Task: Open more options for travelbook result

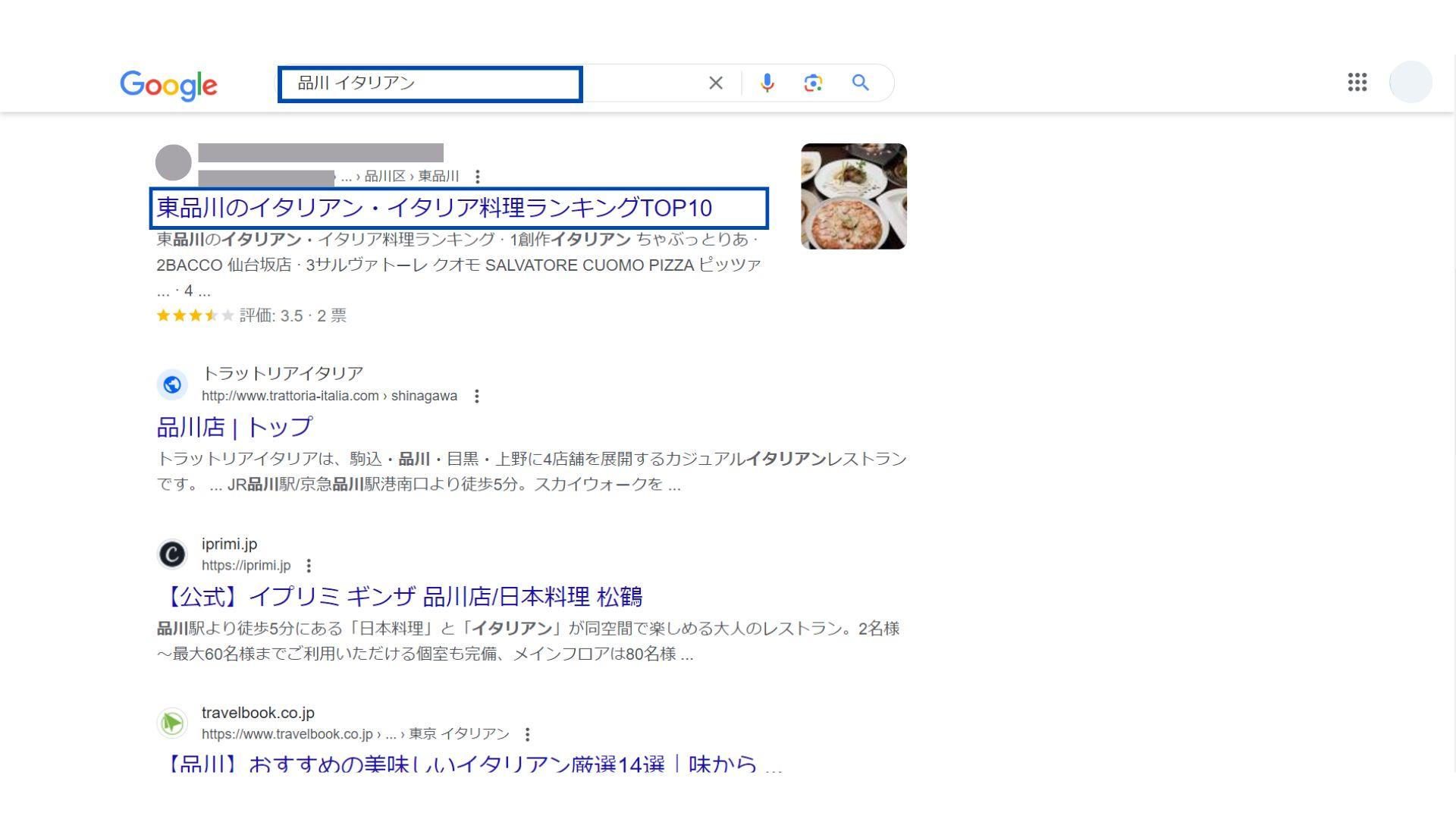Action: click(527, 734)
